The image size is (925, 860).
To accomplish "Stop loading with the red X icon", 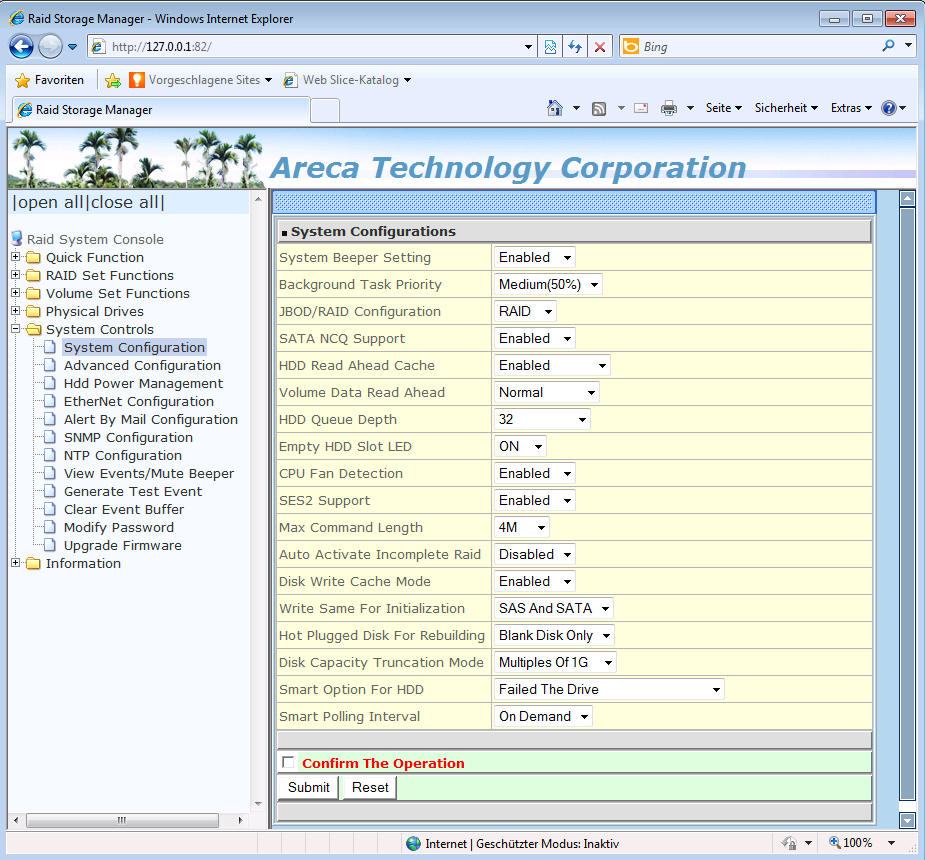I will pyautogui.click(x=600, y=47).
